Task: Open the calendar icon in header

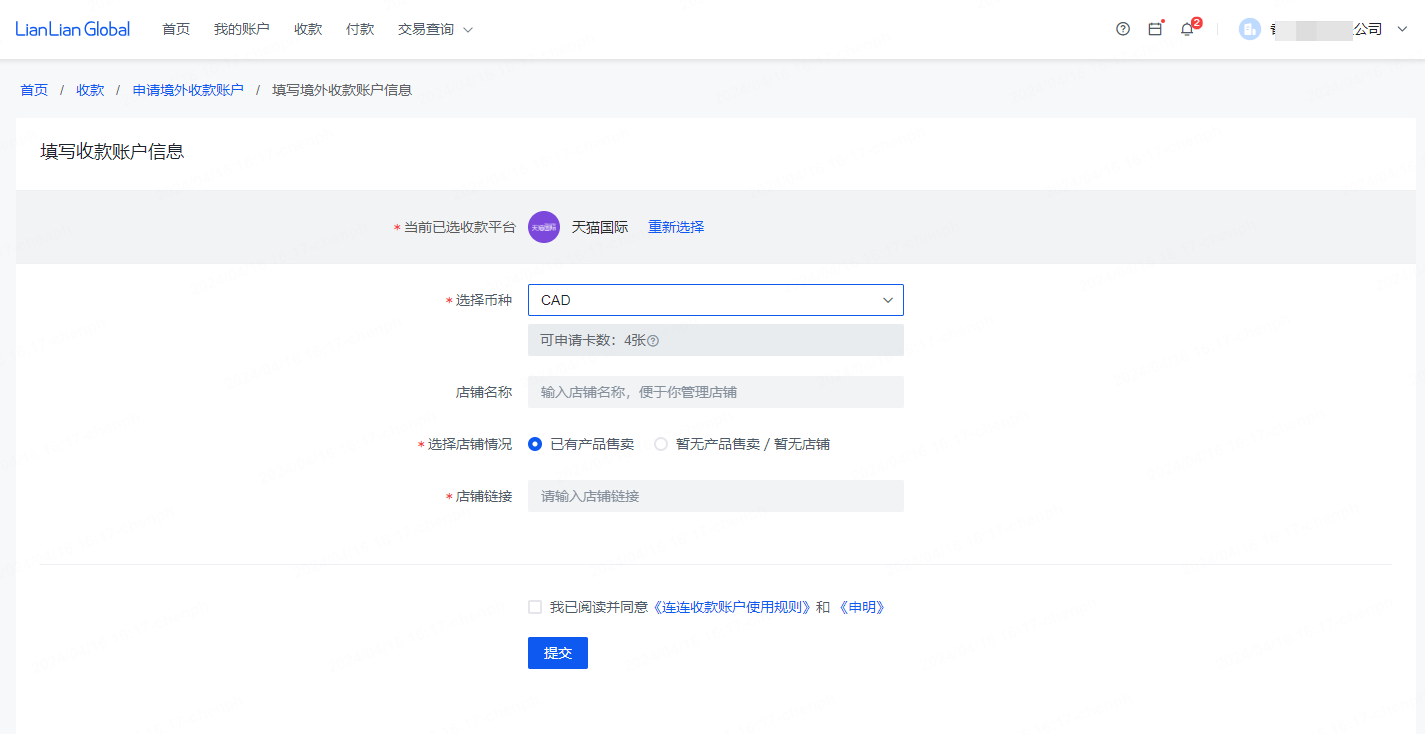Action: click(1155, 29)
